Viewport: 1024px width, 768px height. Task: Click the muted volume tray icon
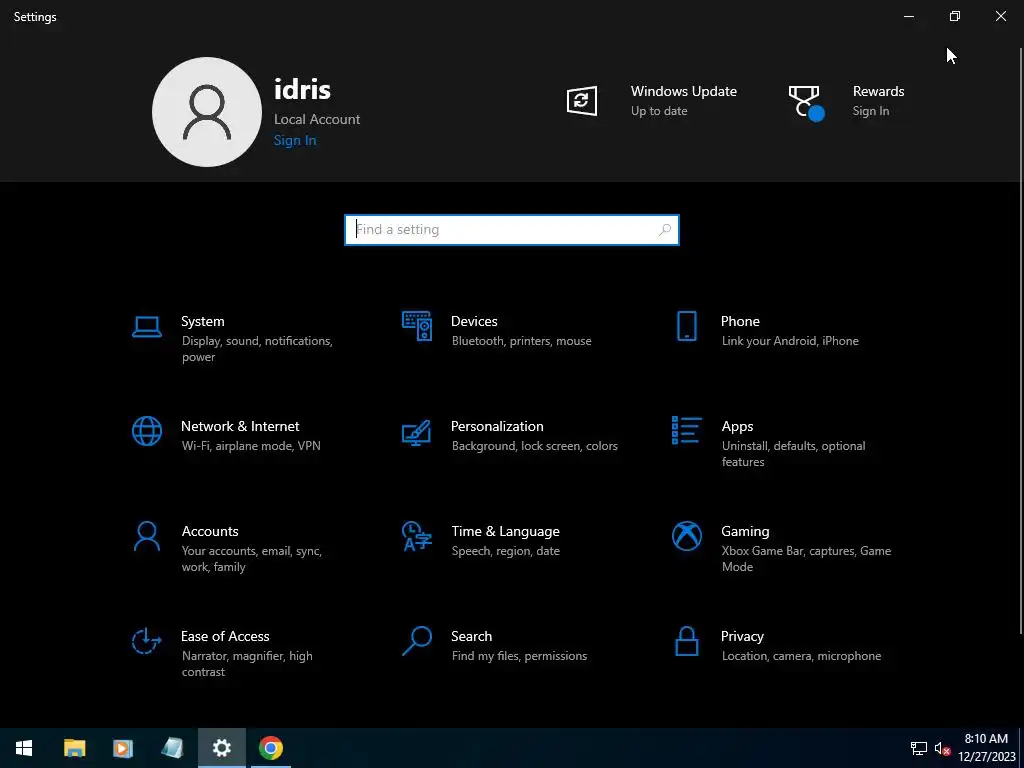[942, 748]
